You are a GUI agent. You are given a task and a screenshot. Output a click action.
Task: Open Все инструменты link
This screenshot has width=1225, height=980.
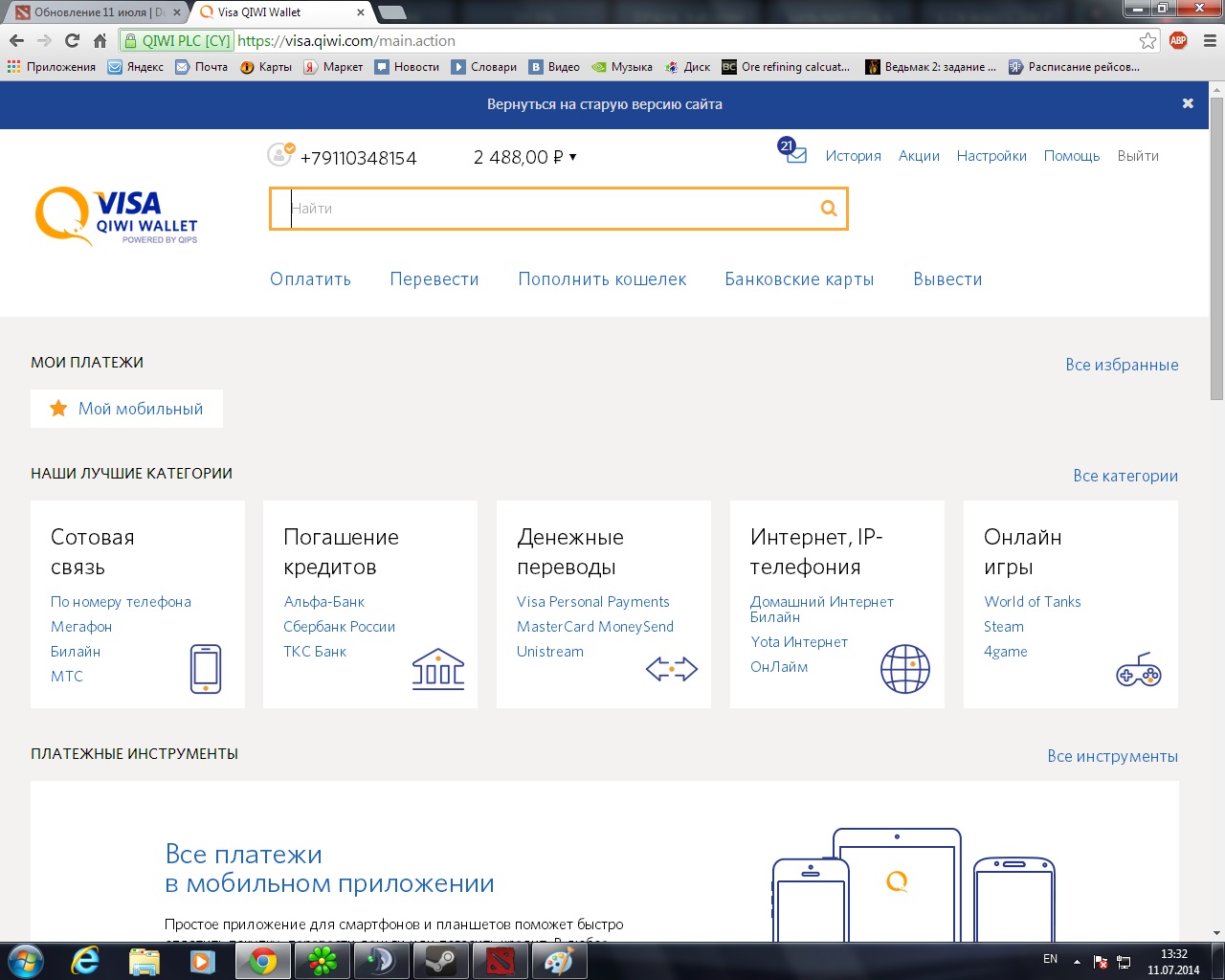[1112, 756]
